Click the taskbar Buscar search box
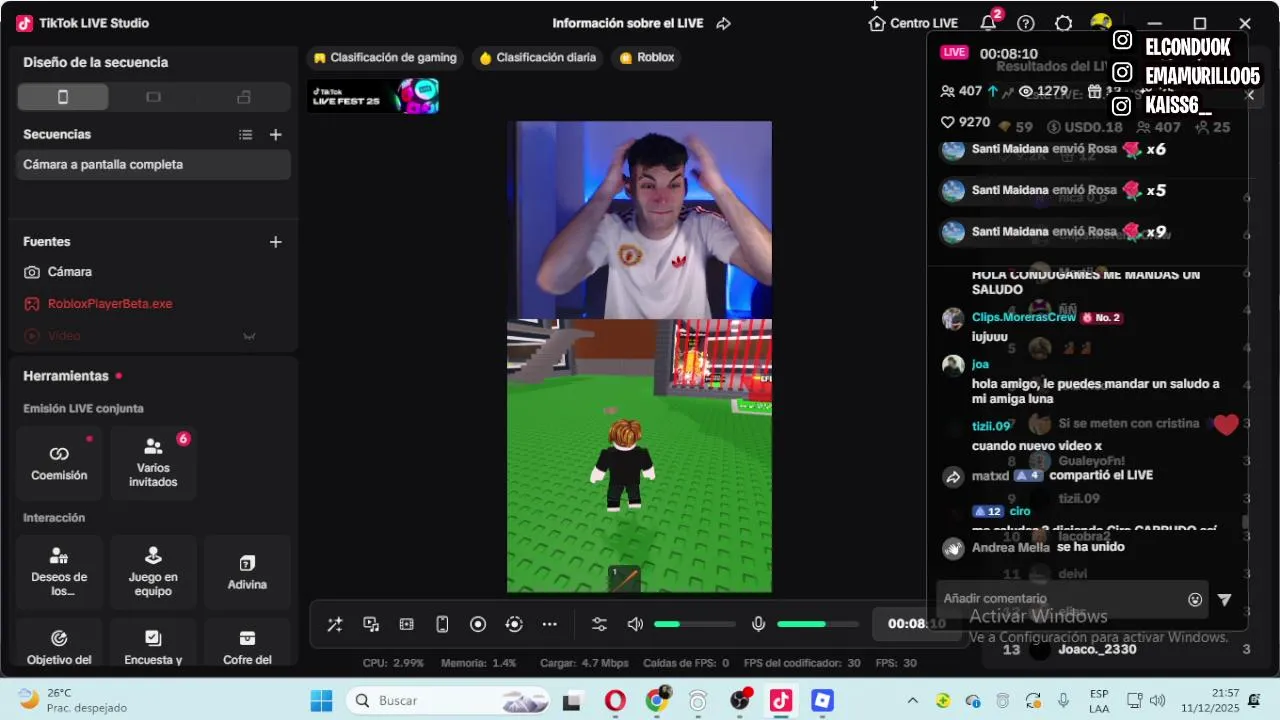This screenshot has height=720, width=1280. coord(447,700)
